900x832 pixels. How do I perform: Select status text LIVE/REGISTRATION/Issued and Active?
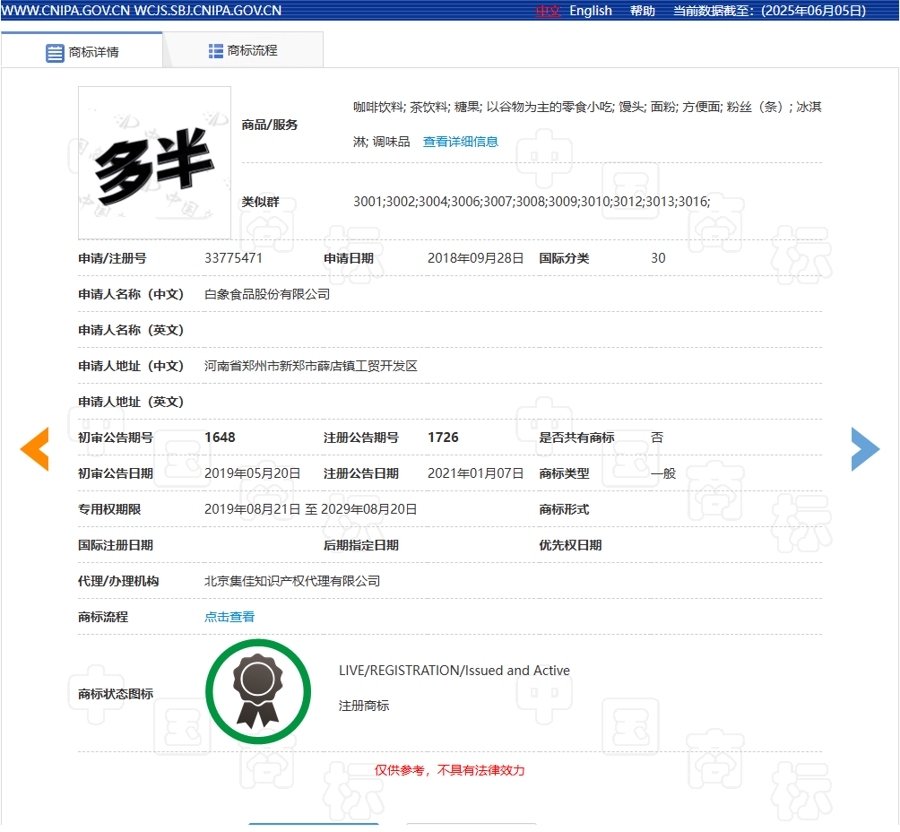point(455,670)
